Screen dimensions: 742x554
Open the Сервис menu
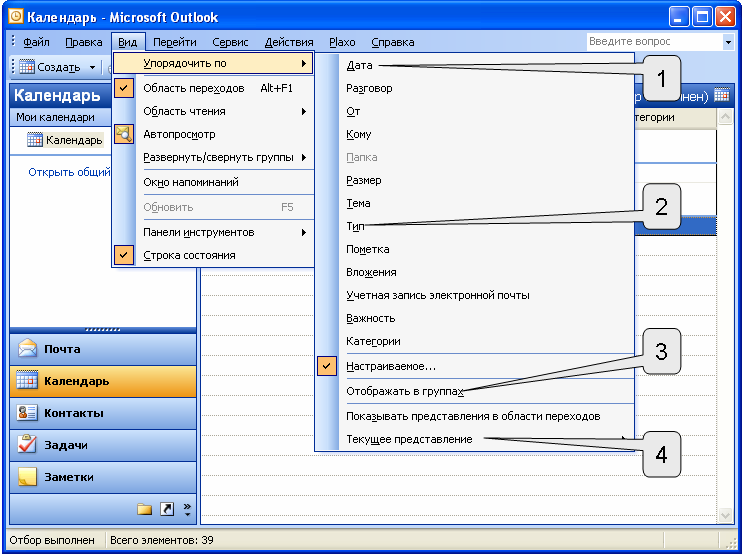pos(230,42)
